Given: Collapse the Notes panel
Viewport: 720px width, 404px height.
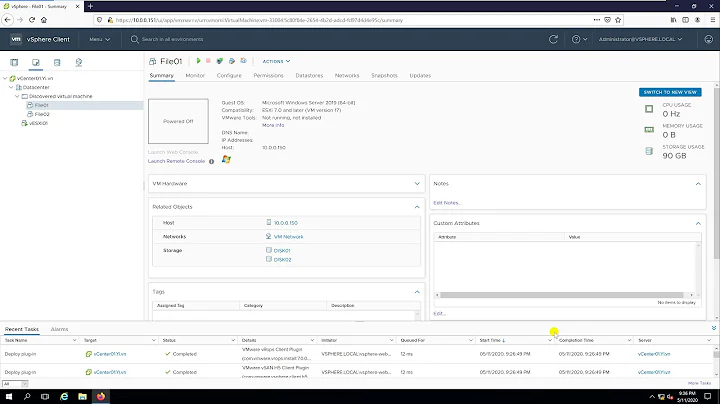Looking at the screenshot, I should [698, 184].
